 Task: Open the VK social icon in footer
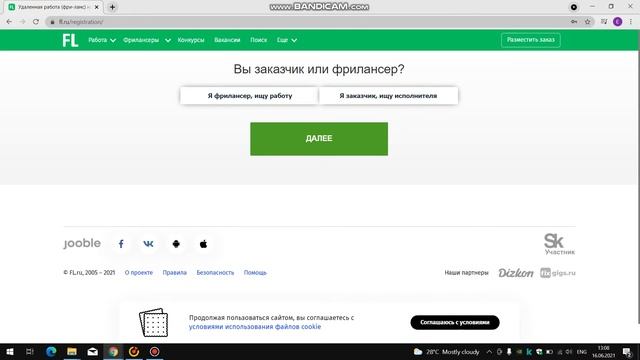pyautogui.click(x=148, y=244)
